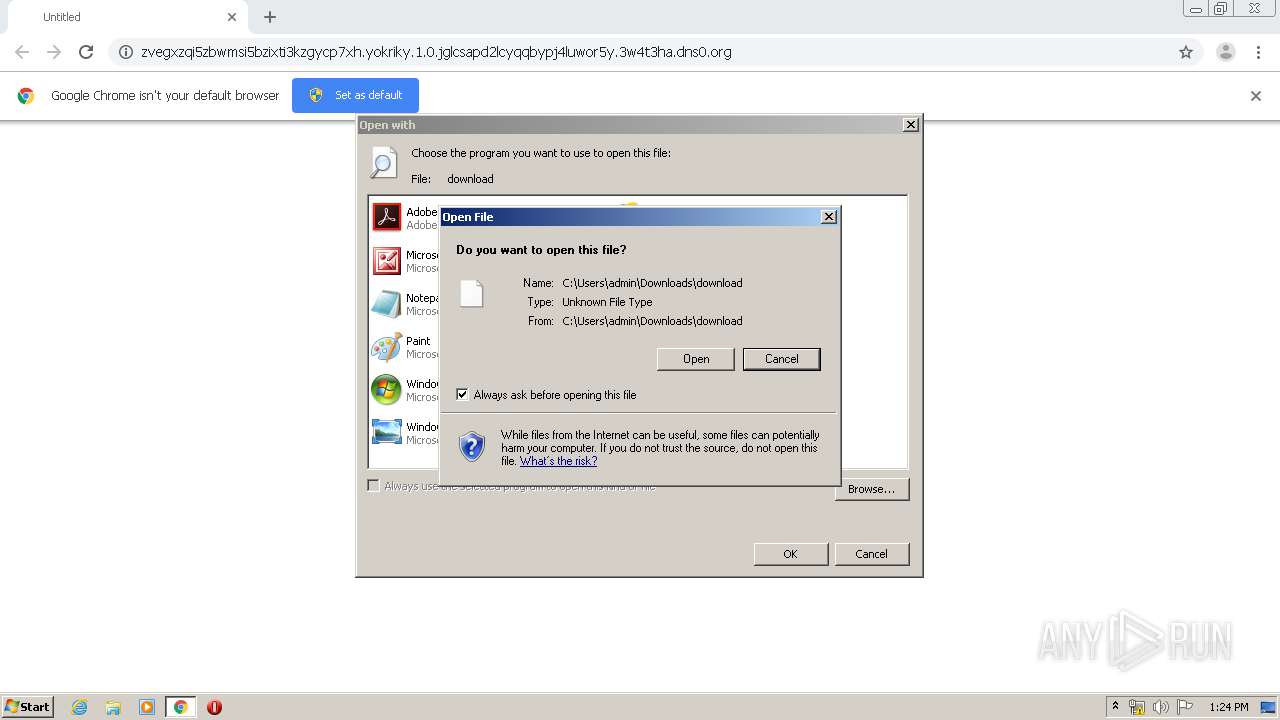1280x720 pixels.
Task: Close the Open with dialog window
Action: click(x=910, y=125)
